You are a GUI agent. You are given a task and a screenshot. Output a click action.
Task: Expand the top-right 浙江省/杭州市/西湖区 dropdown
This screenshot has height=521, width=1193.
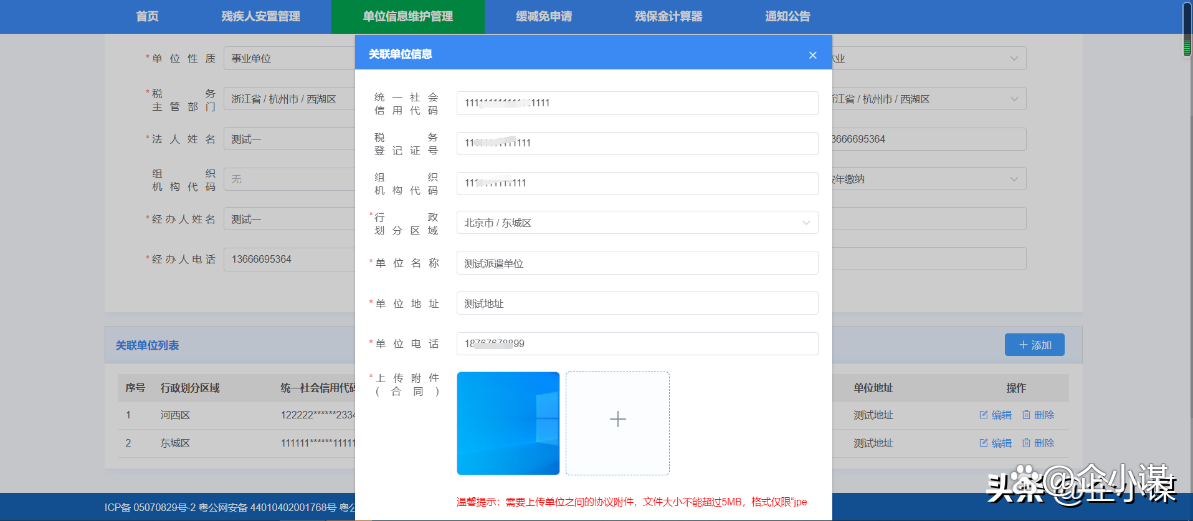pos(925,99)
